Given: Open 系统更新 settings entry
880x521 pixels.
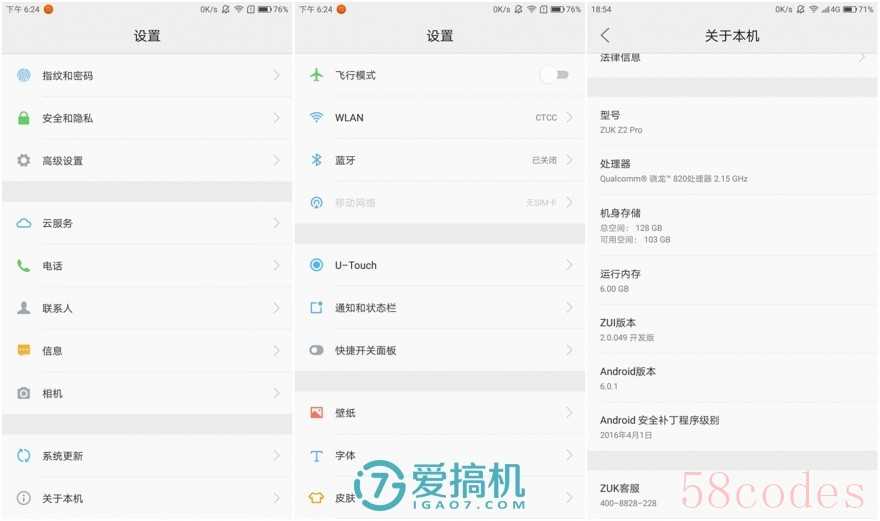Looking at the screenshot, I should point(62,456).
